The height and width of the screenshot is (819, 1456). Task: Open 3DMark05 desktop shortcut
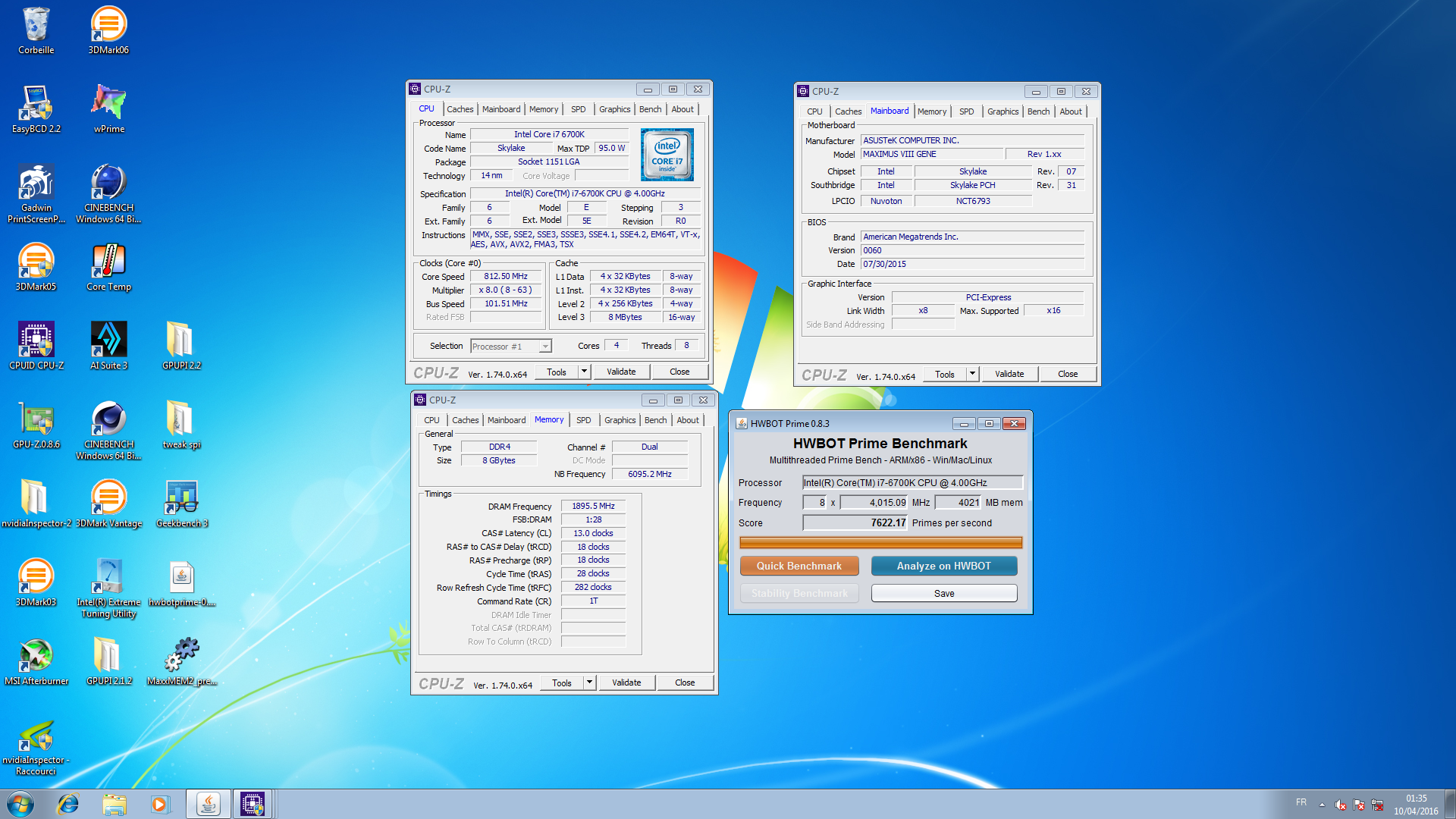[36, 267]
